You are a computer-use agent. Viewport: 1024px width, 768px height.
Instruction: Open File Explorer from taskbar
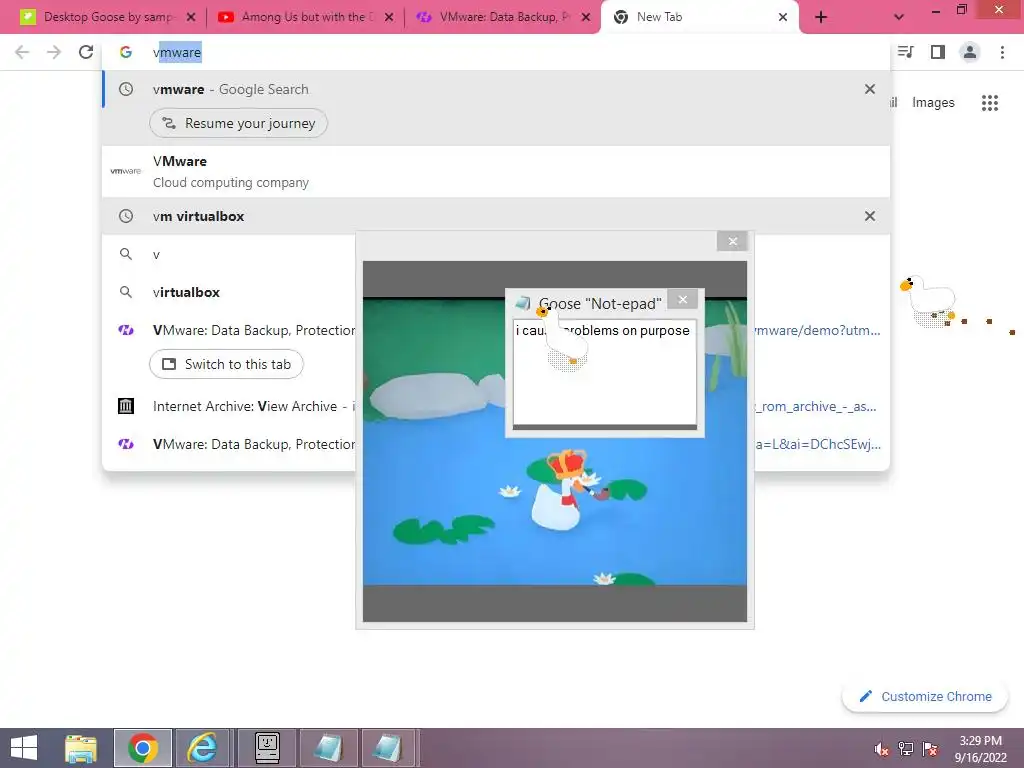(x=81, y=748)
